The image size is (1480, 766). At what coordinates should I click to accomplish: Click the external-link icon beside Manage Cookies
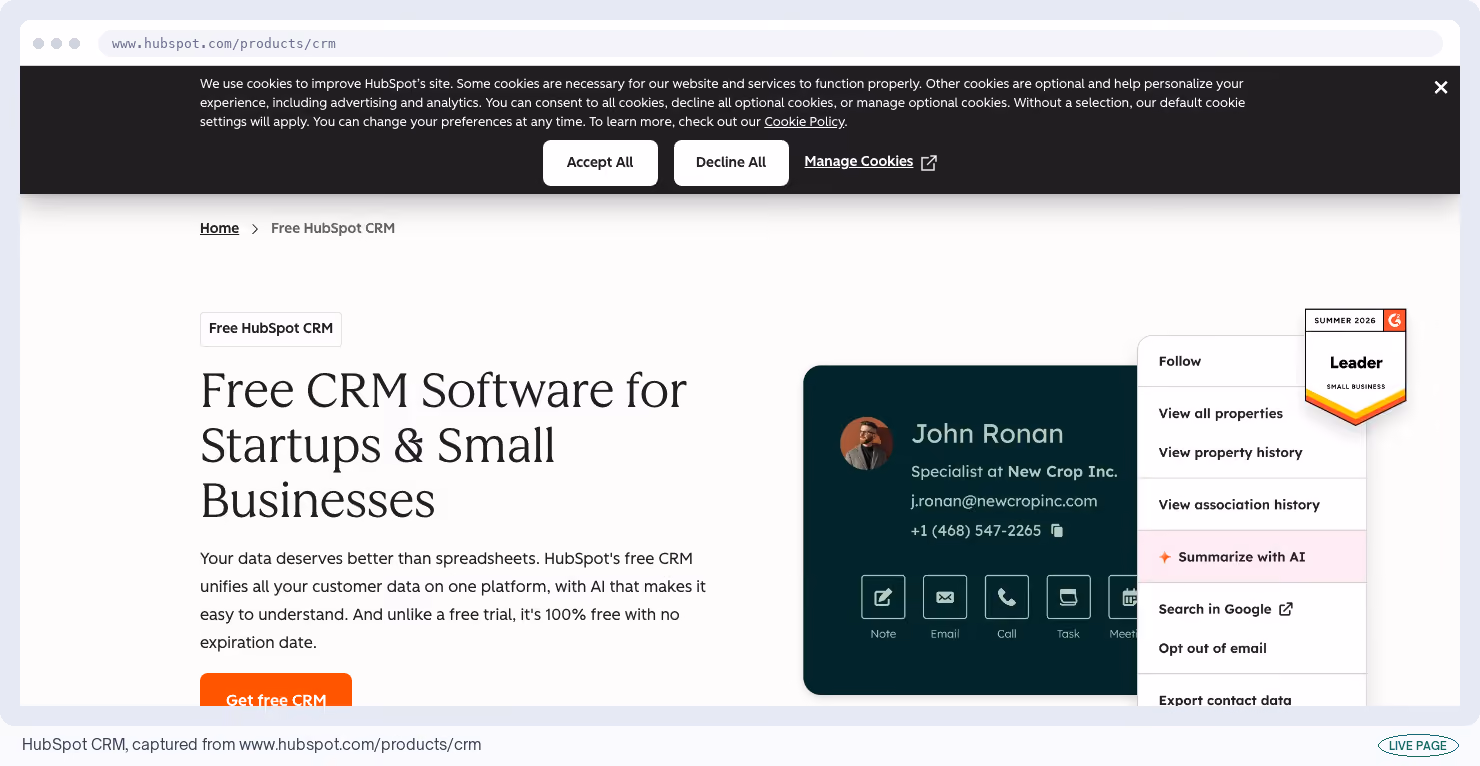pos(929,162)
